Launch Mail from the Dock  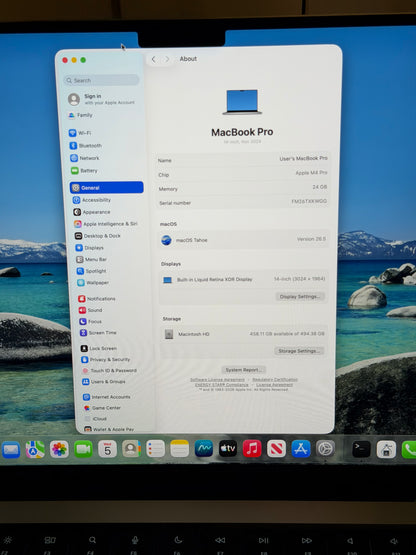coord(11,450)
